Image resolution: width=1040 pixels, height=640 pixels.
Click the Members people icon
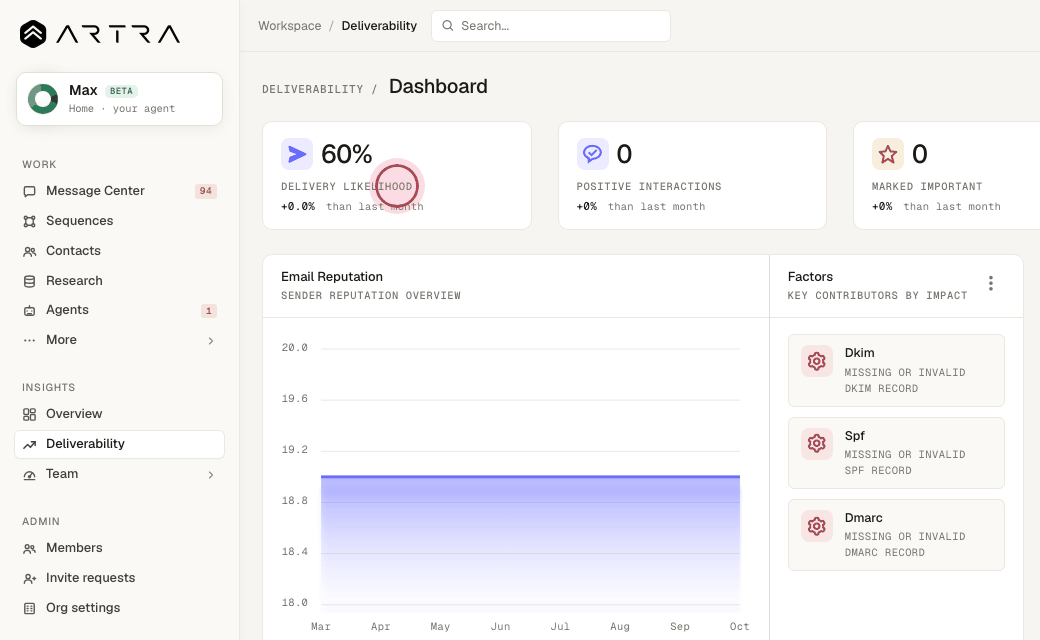tap(29, 548)
